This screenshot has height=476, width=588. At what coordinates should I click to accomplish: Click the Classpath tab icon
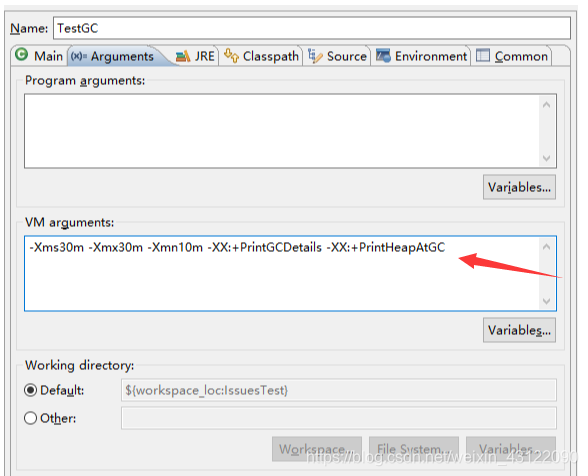pyautogui.click(x=231, y=56)
